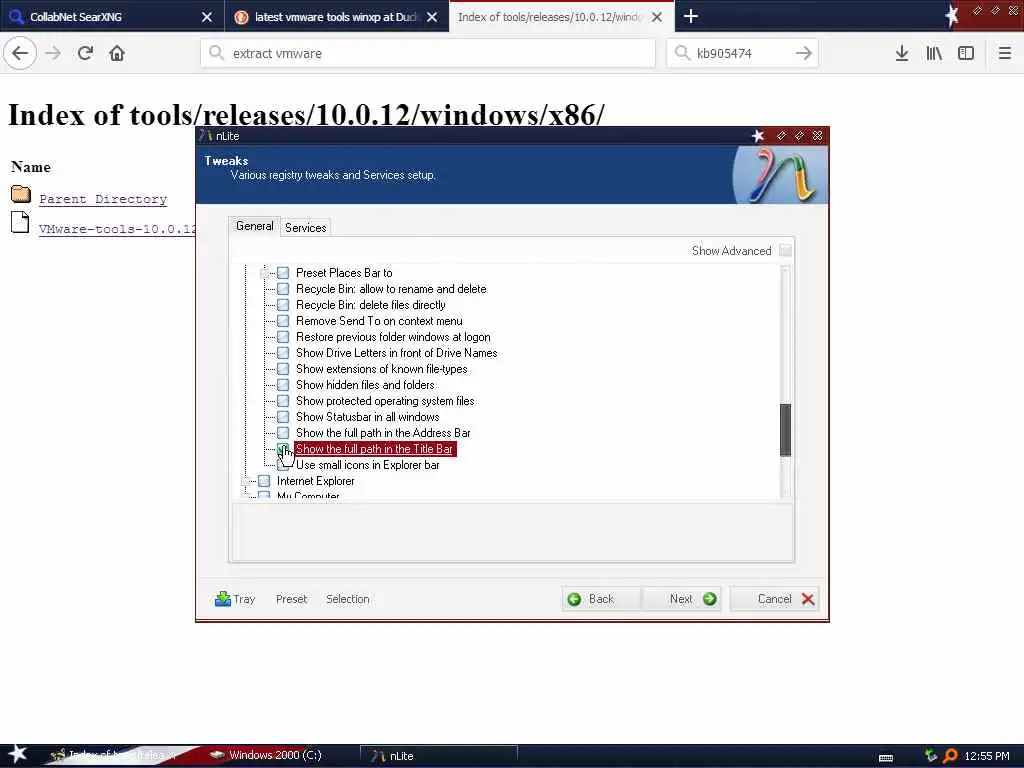Click the search go arrow beside kb905474
1024x768 pixels.
coord(804,53)
